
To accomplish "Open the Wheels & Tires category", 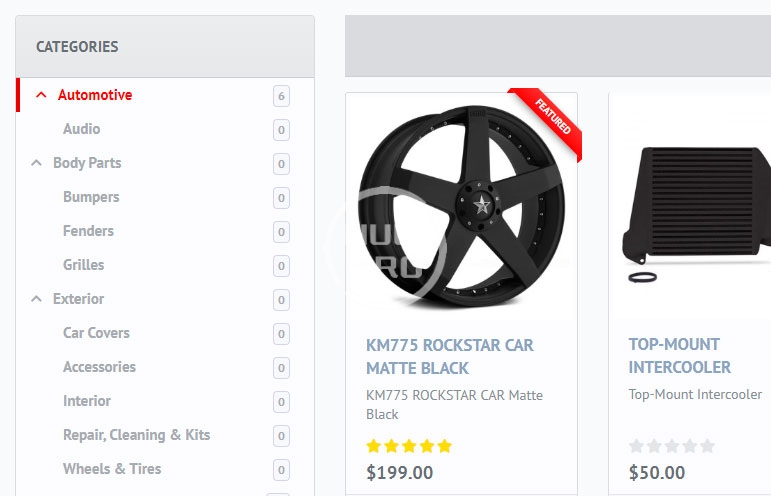I will 112,469.
